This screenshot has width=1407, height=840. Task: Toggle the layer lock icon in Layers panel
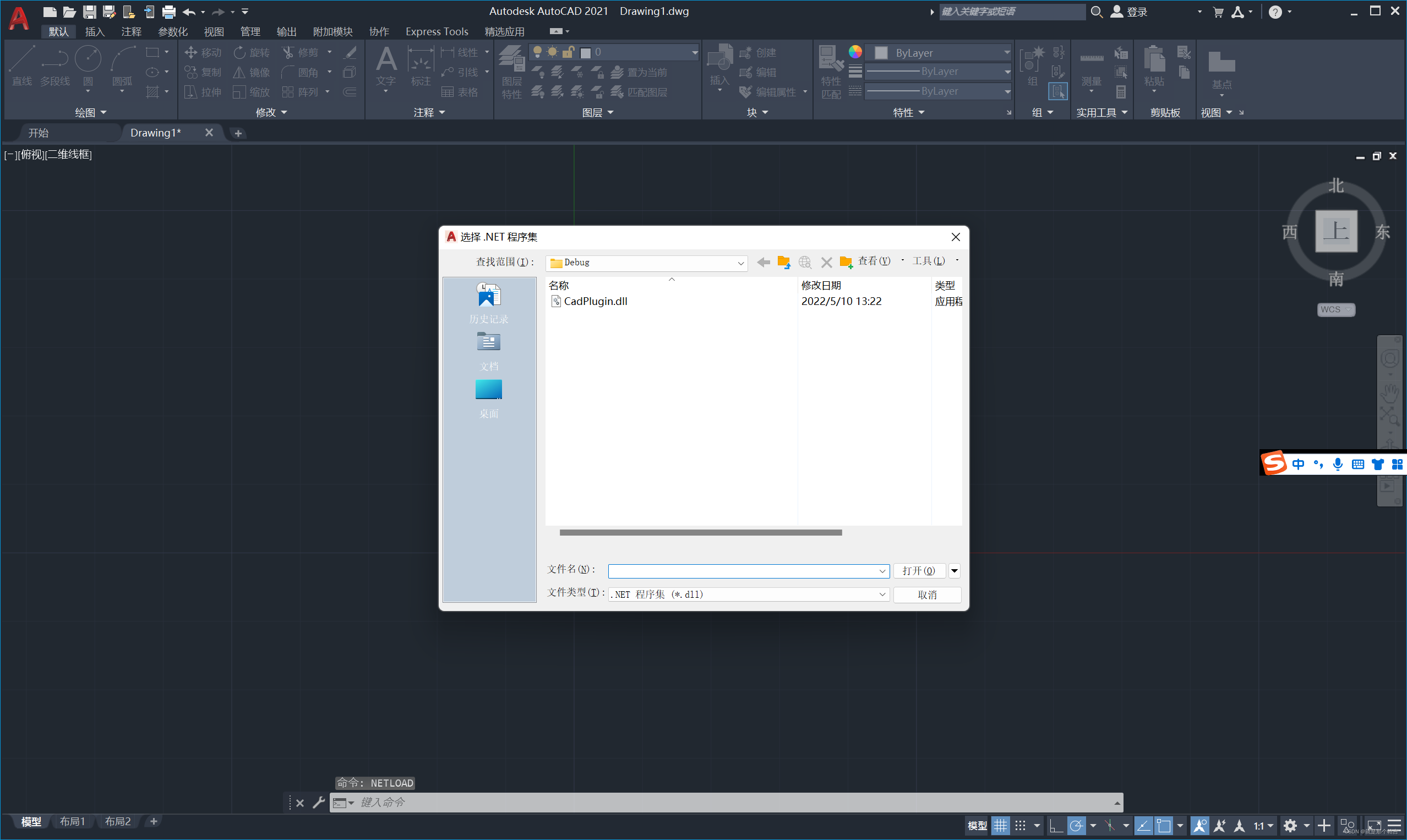569,52
